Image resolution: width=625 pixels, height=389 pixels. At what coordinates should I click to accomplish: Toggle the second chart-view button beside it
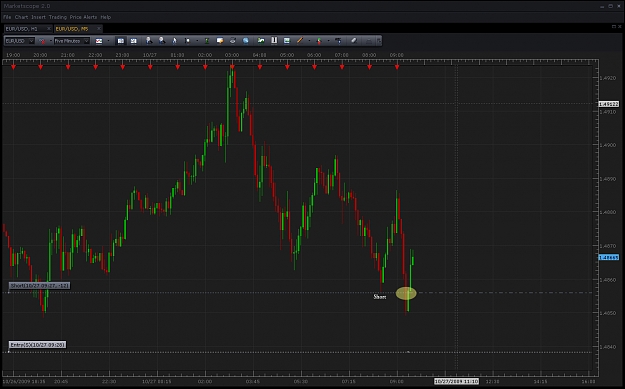pos(134,41)
